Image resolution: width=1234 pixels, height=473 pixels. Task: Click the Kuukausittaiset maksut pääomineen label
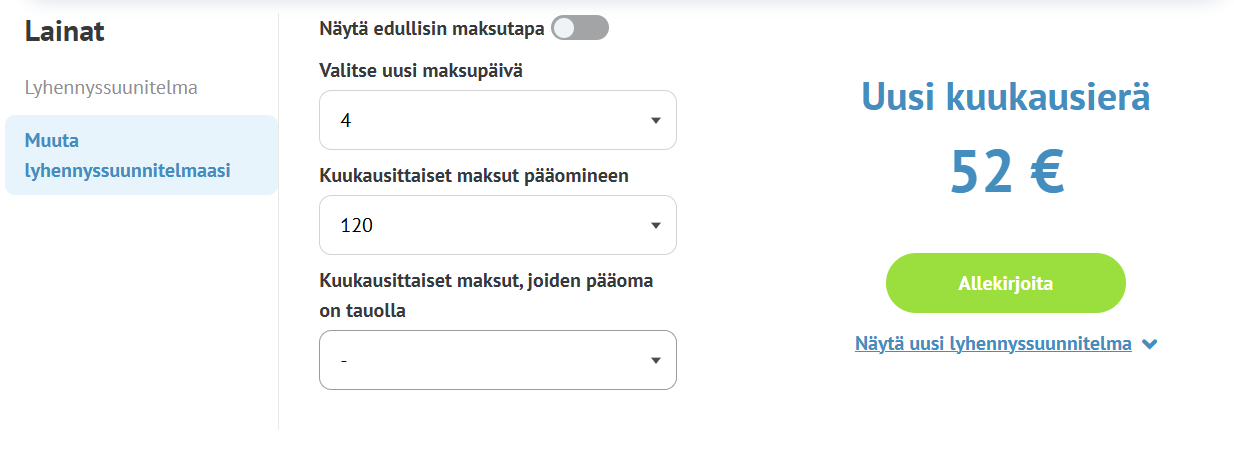coord(474,176)
